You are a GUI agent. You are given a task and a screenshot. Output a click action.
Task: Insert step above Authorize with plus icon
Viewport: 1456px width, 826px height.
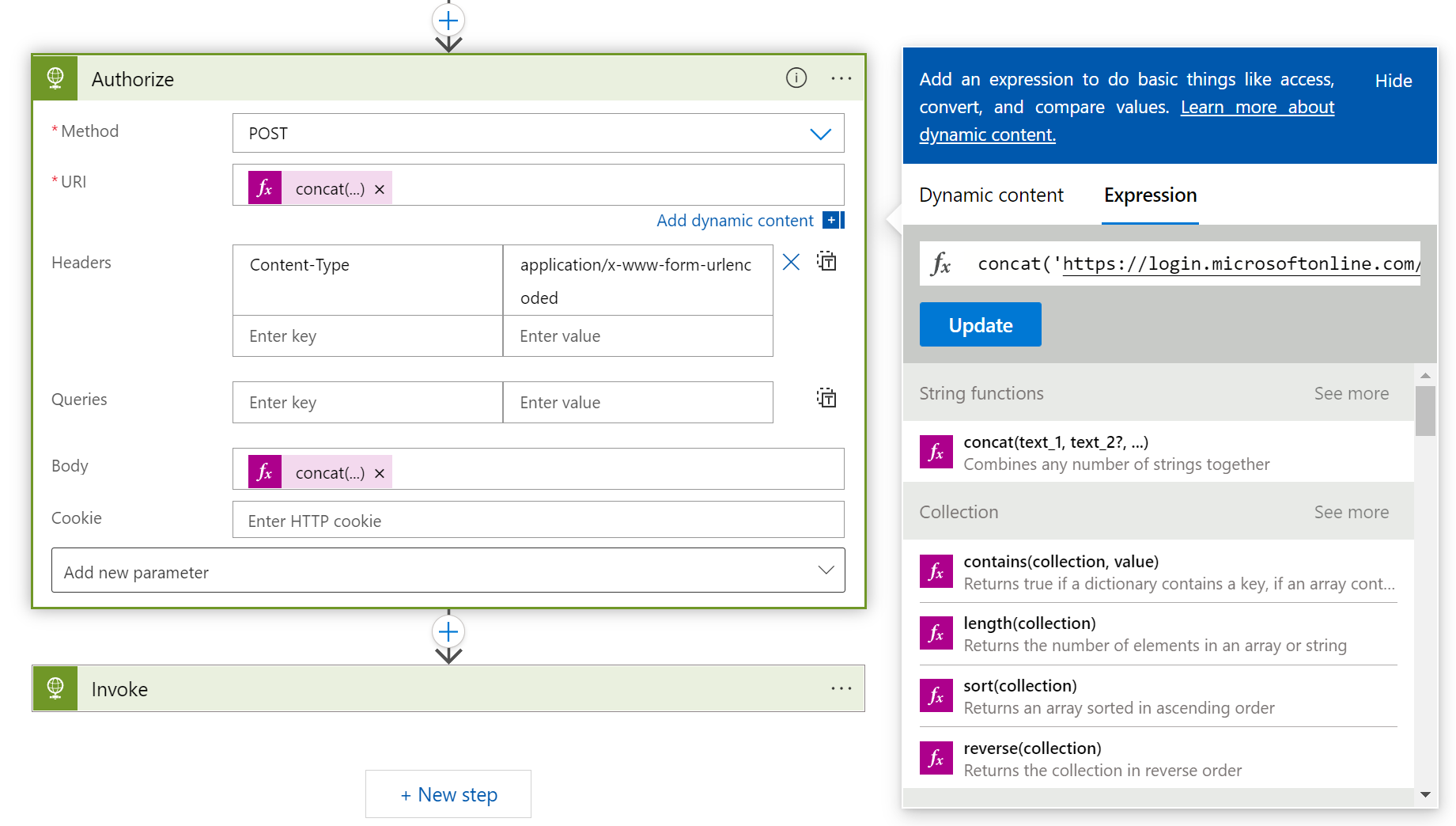448,21
